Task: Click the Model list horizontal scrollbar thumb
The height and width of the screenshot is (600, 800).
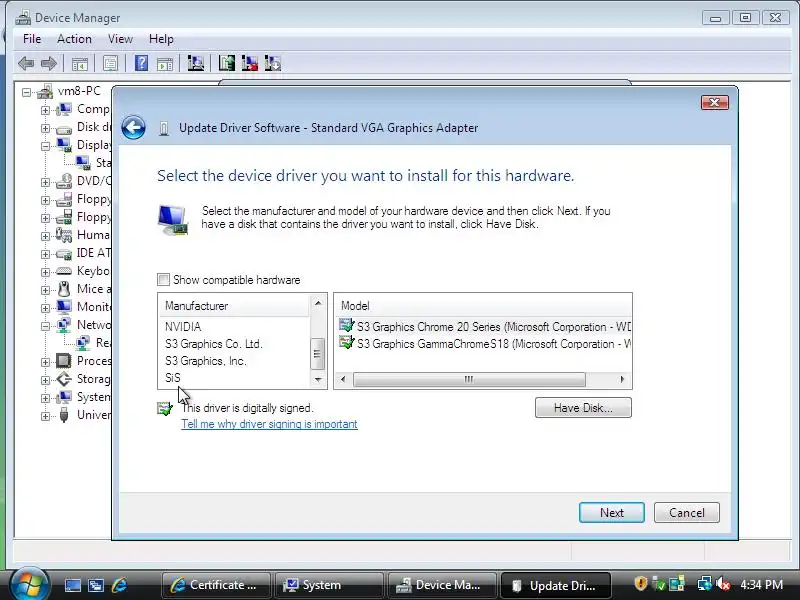Action: coord(469,380)
